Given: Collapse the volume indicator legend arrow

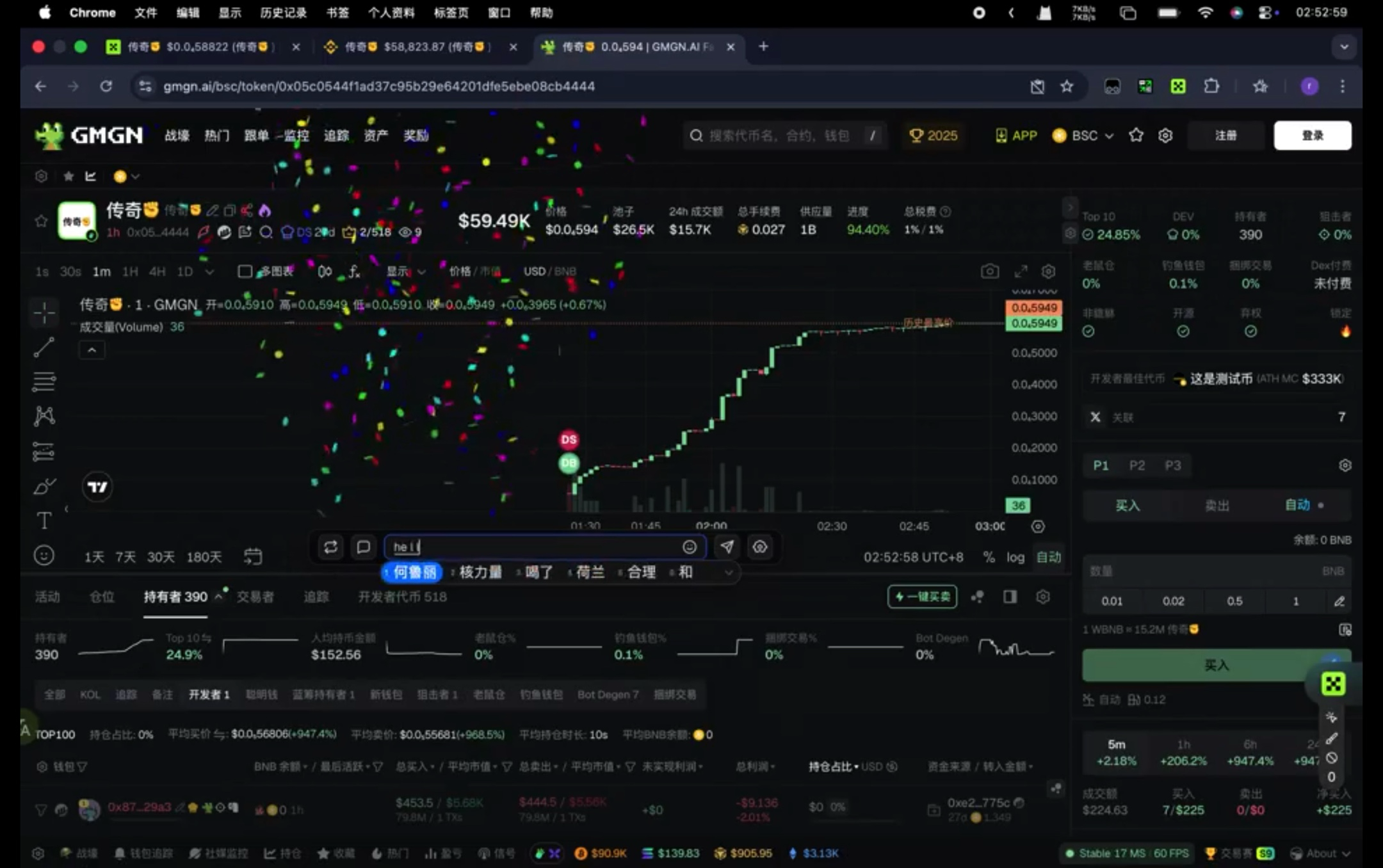Looking at the screenshot, I should click(92, 350).
